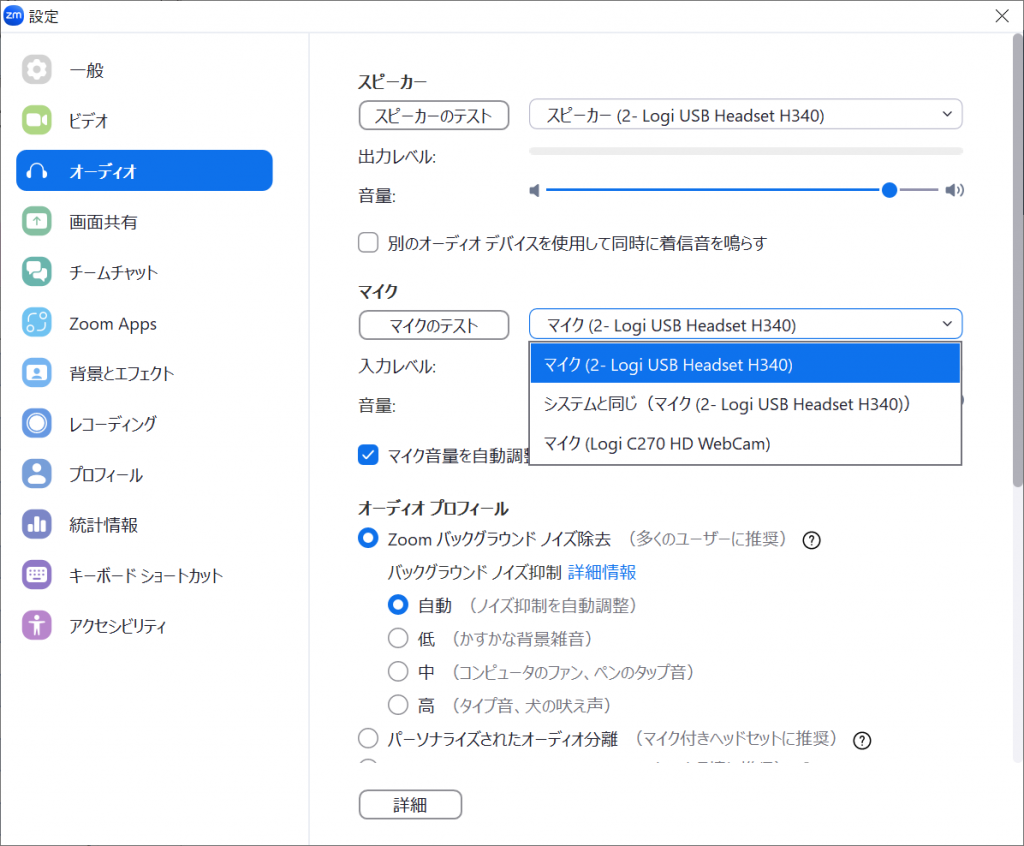Open the Zoom Apps icon
This screenshot has width=1024, height=846.
tap(37, 323)
